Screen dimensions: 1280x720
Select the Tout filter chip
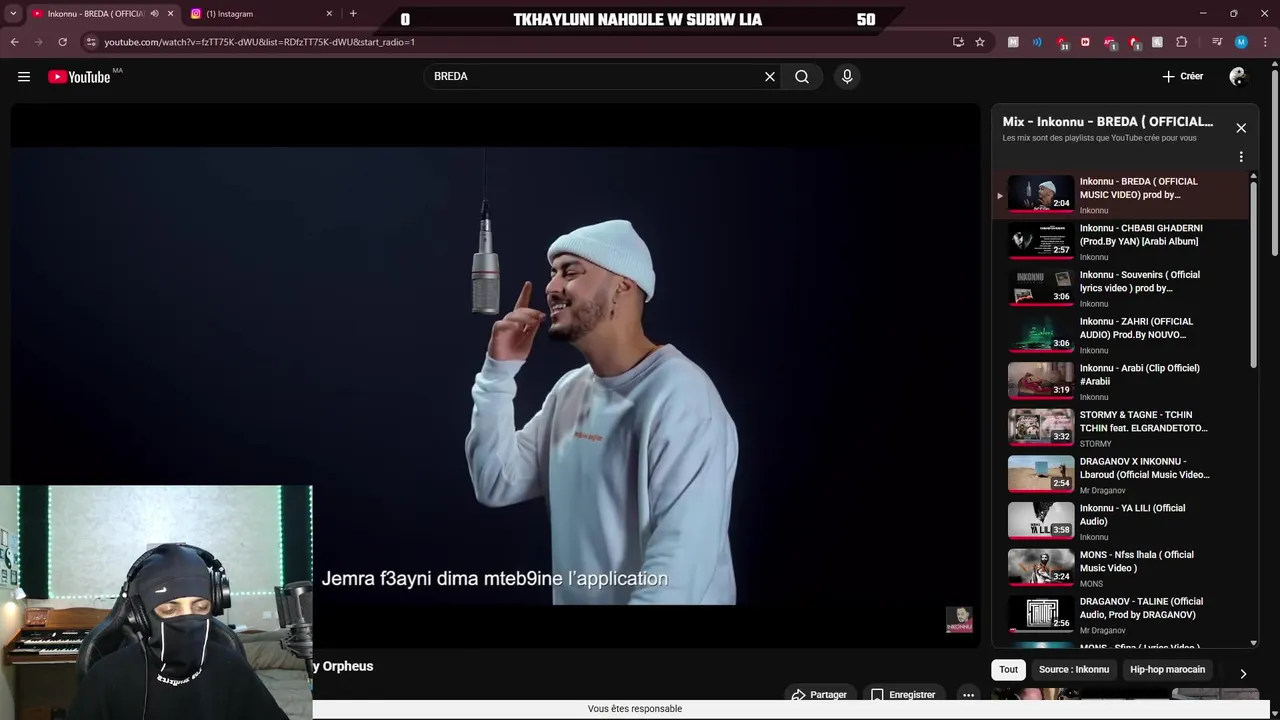1008,670
